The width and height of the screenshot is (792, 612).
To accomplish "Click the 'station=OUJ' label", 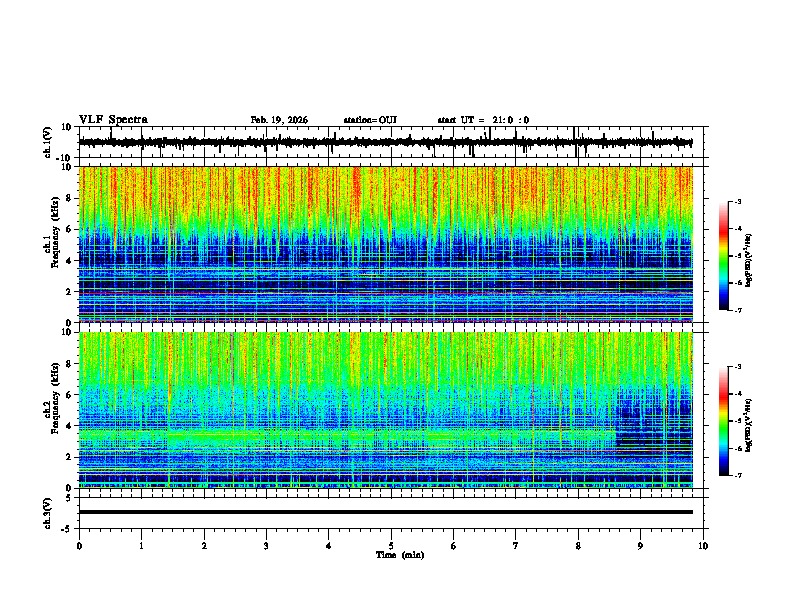I will coord(370,120).
